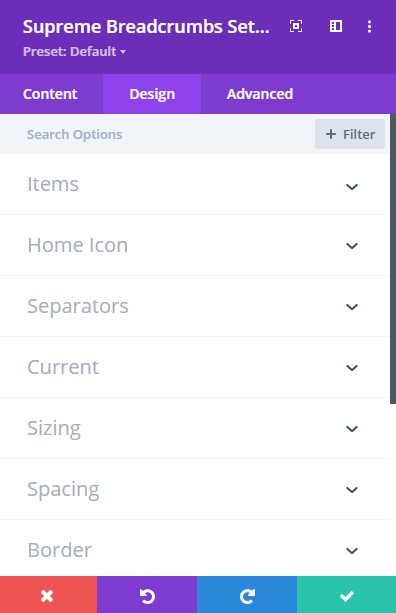Click the settings panel vertical scrollbar
Image resolution: width=396 pixels, height=613 pixels.
(x=393, y=259)
